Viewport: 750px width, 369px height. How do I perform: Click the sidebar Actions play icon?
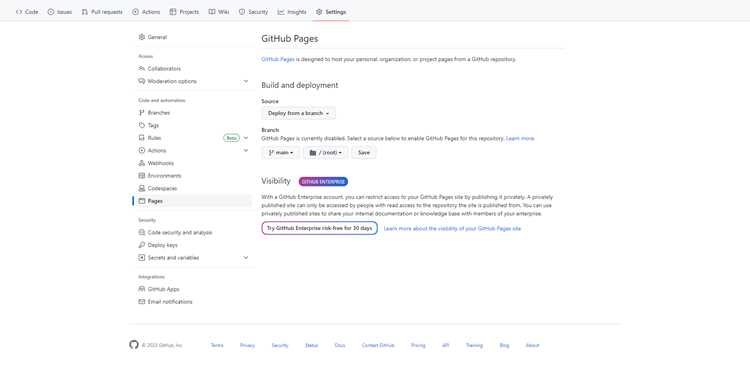pyautogui.click(x=142, y=150)
